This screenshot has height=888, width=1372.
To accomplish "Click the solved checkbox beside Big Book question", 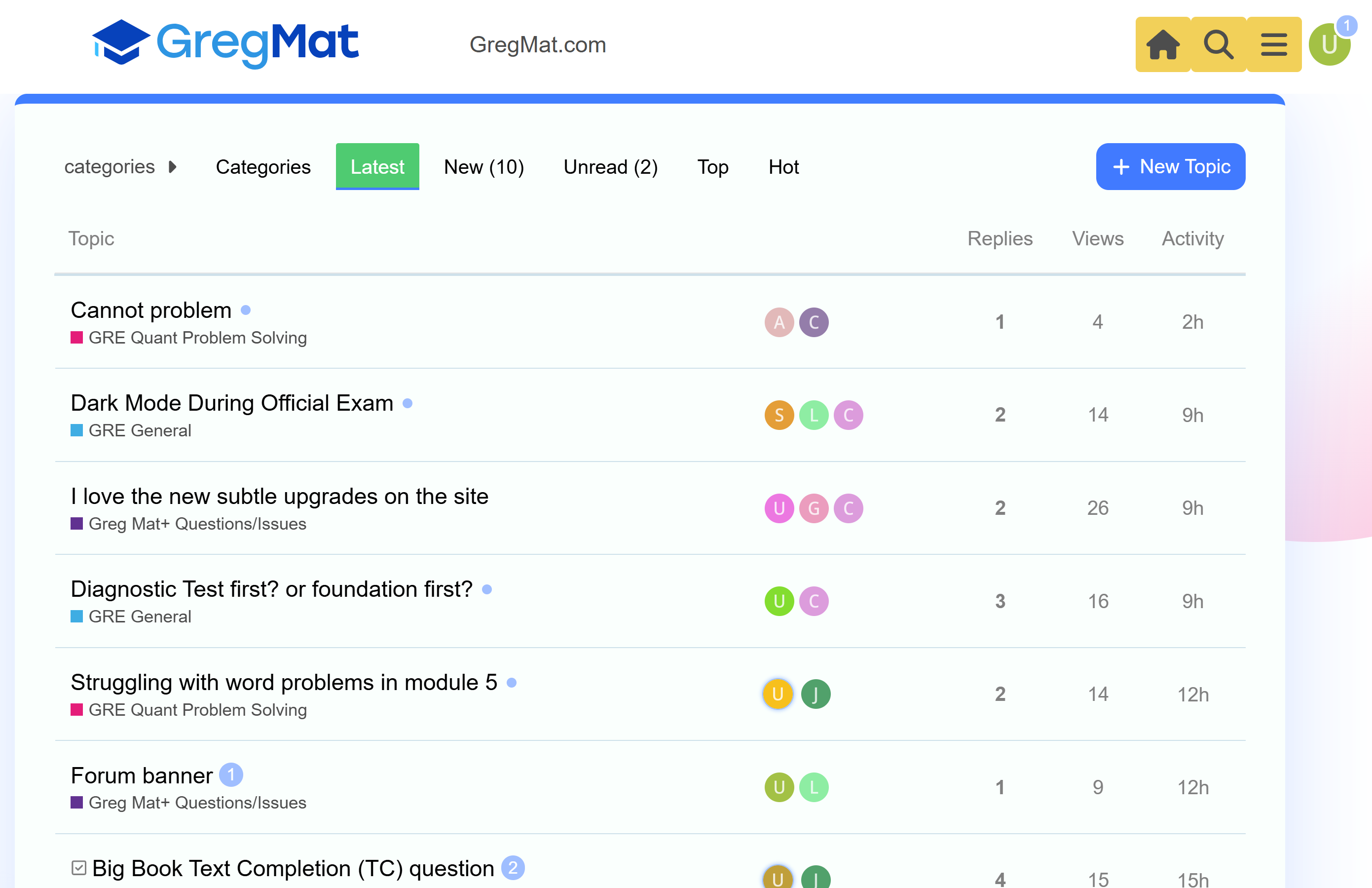I will coord(79,868).
